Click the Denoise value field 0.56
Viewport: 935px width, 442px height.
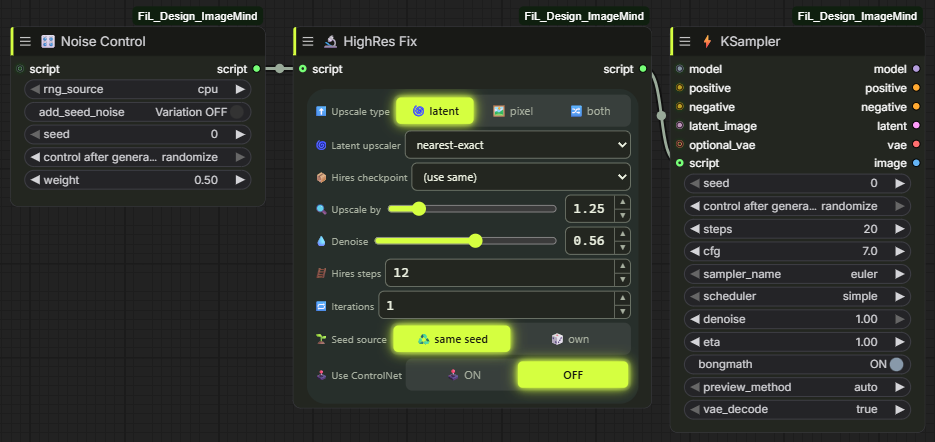tap(590, 241)
